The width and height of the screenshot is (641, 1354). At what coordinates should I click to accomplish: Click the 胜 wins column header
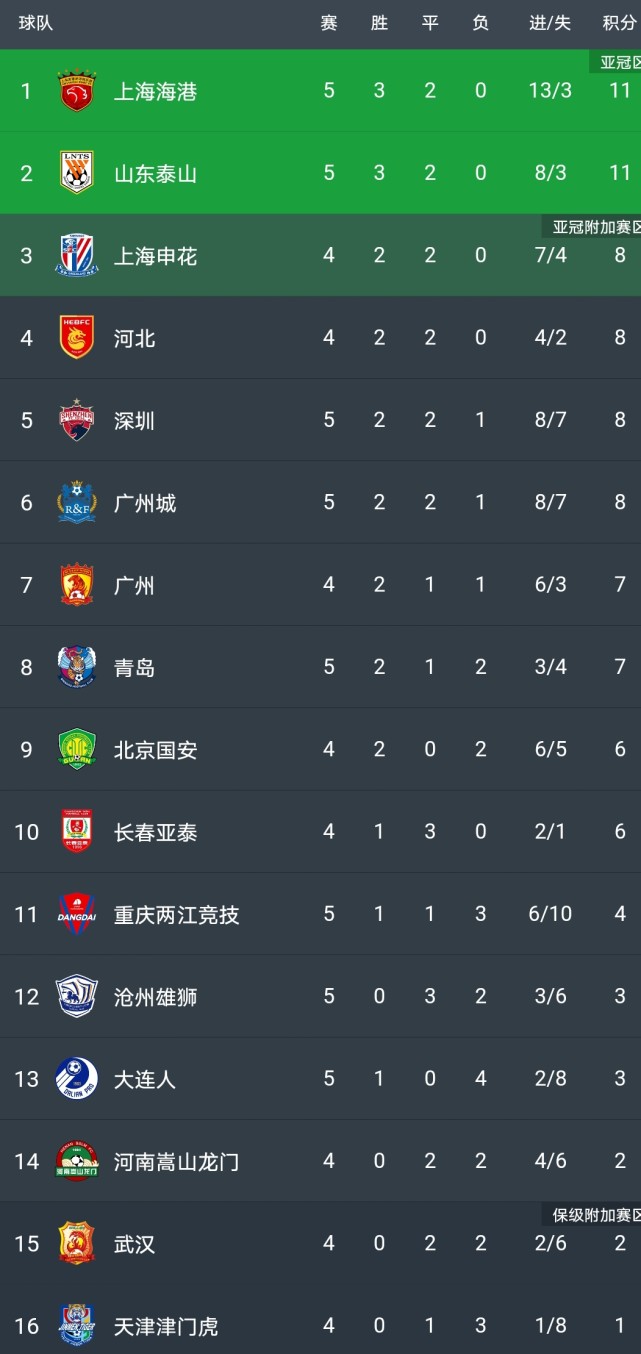[379, 23]
